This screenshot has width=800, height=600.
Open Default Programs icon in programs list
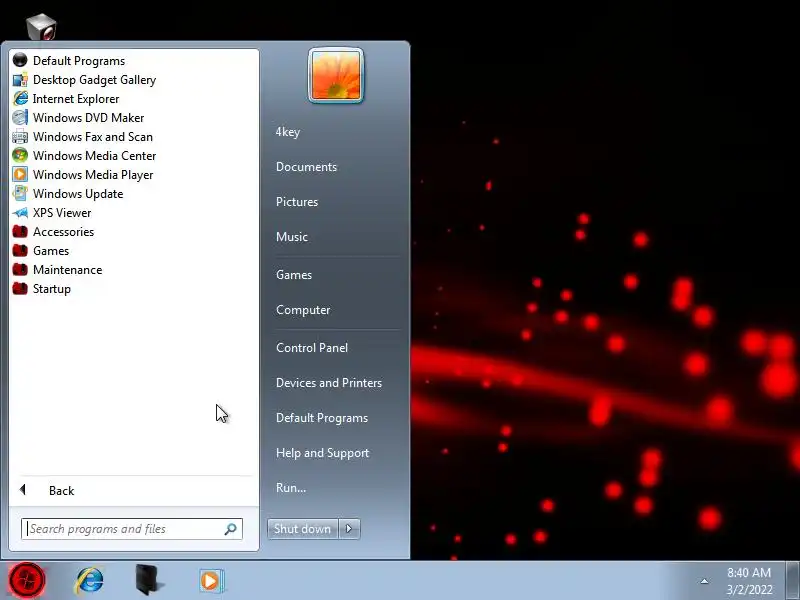(20, 60)
